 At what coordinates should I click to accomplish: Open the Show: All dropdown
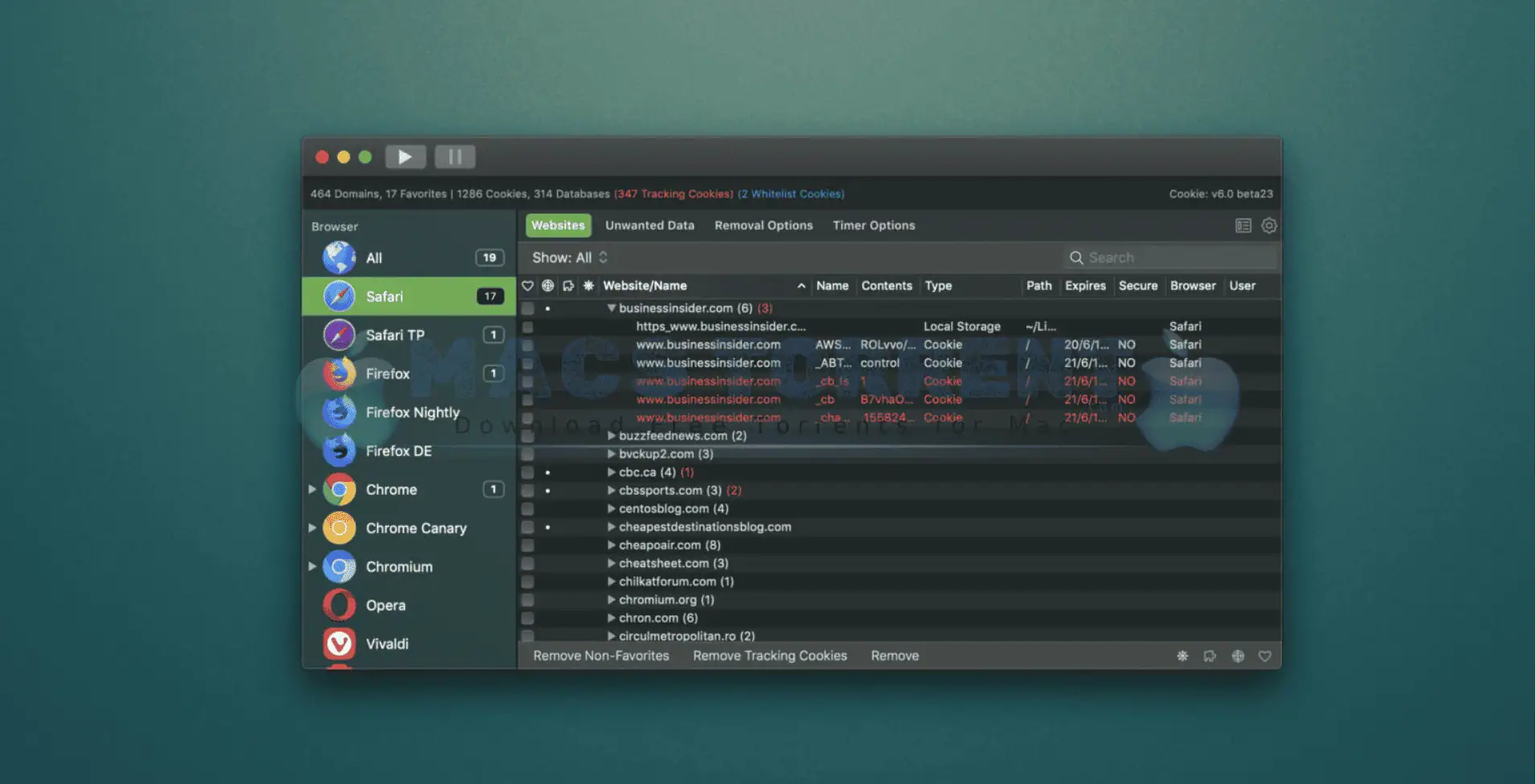(x=570, y=258)
